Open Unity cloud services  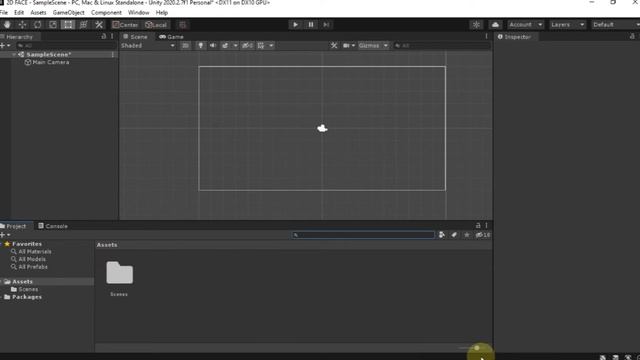(495, 24)
